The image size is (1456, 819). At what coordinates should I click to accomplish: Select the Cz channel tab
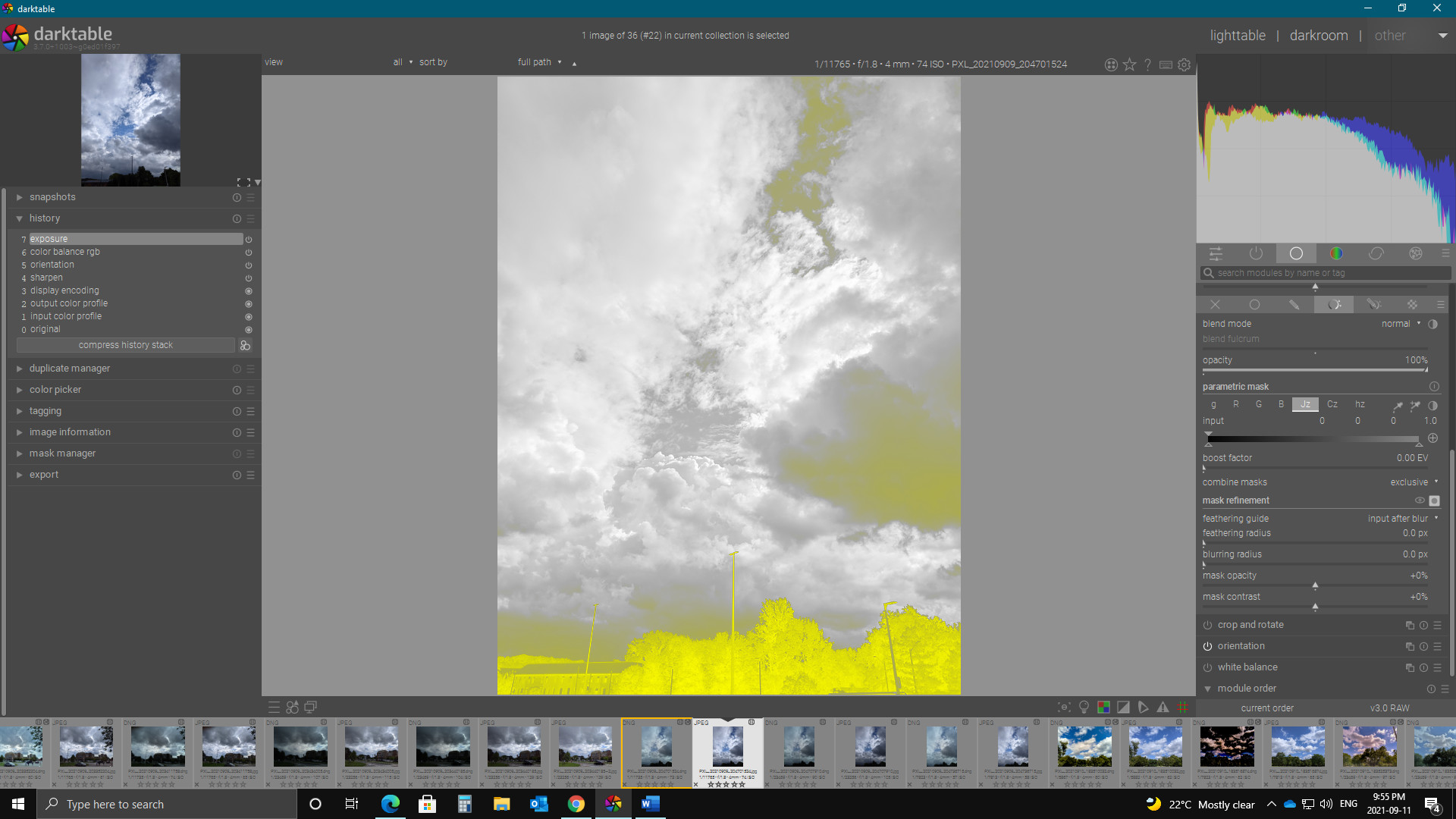(1332, 404)
